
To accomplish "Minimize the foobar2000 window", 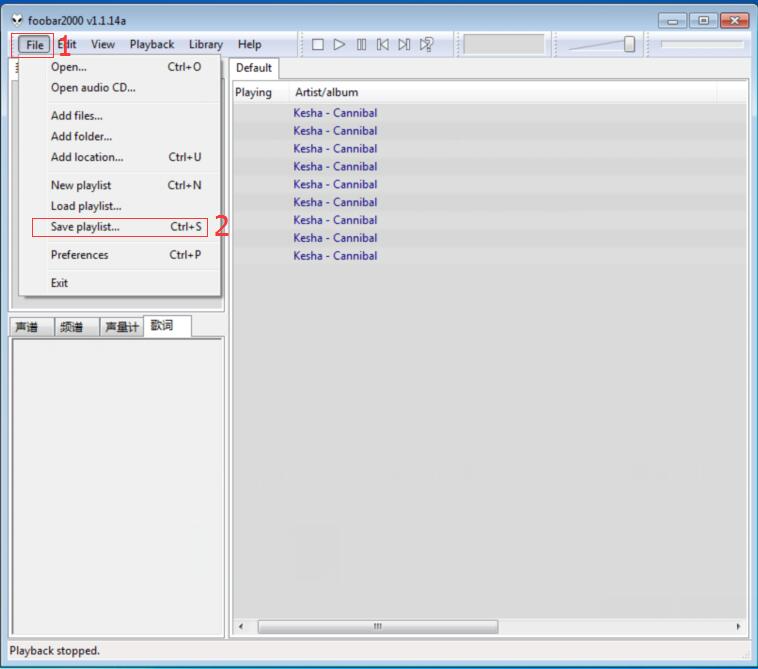I will 672,21.
